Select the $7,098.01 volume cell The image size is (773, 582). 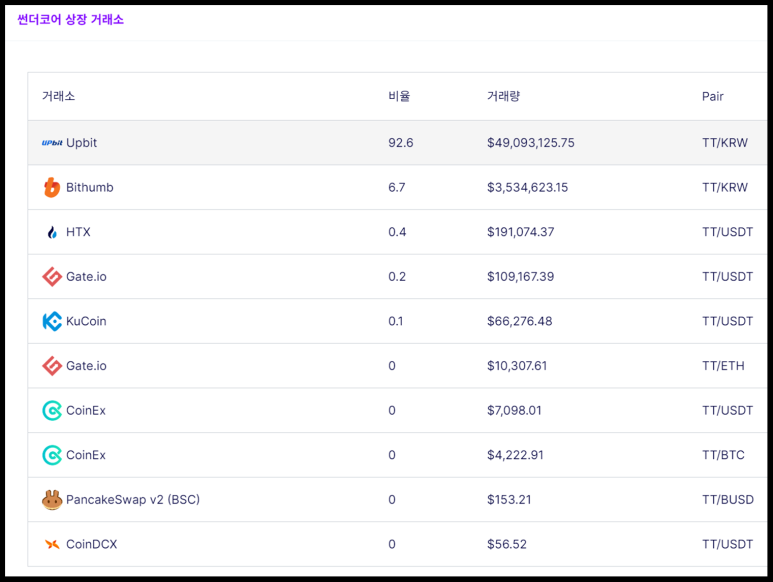click(x=514, y=411)
